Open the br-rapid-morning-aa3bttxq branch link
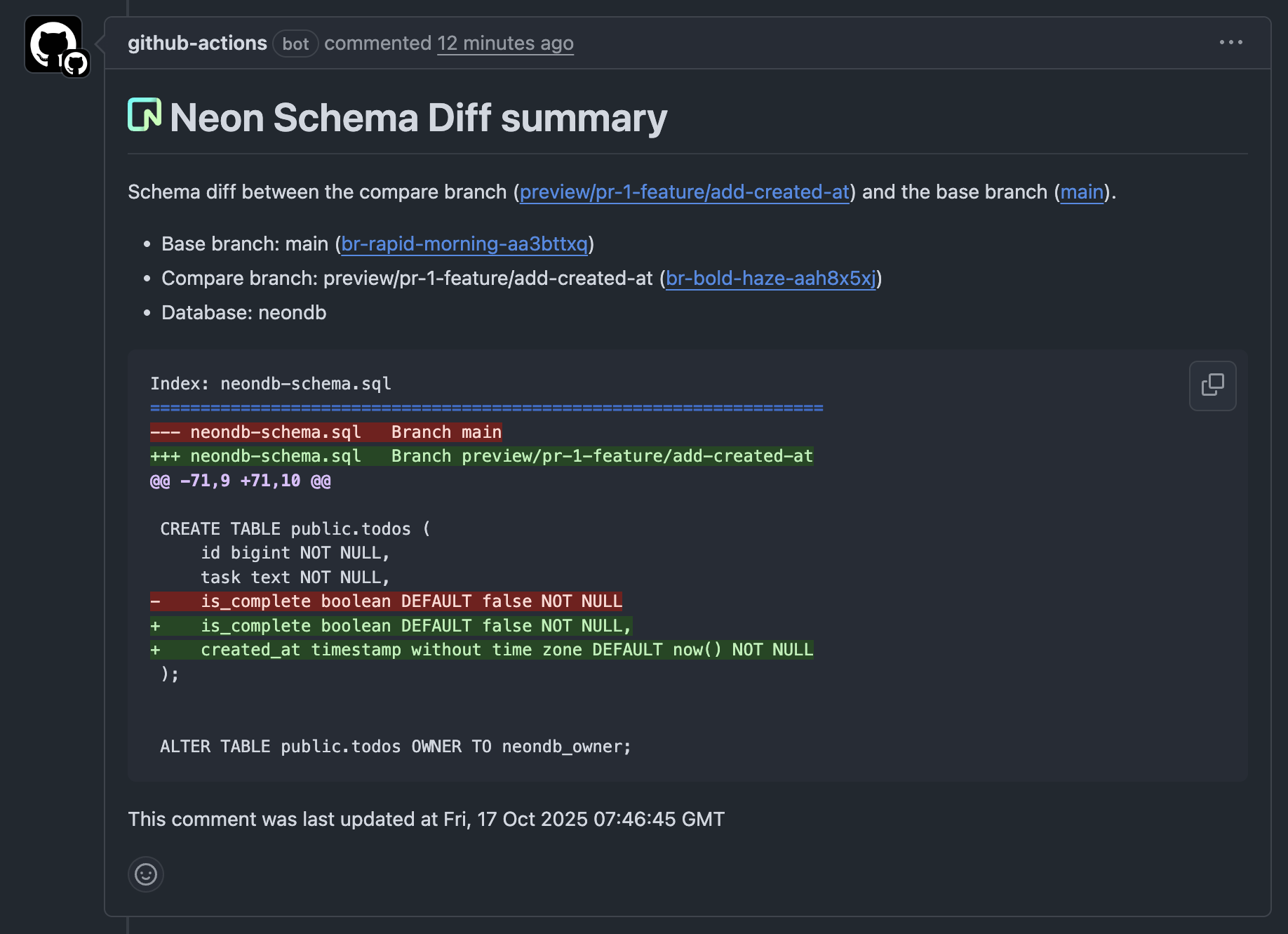The image size is (1288, 934). pyautogui.click(x=464, y=243)
